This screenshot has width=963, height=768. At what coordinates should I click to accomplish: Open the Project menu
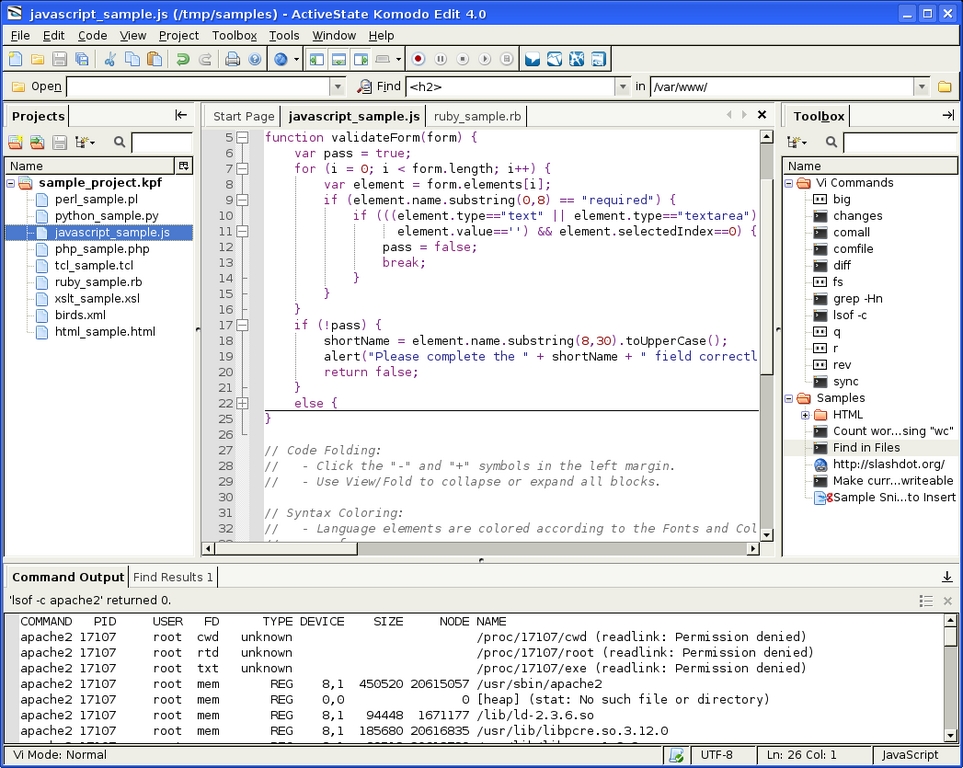coord(179,35)
